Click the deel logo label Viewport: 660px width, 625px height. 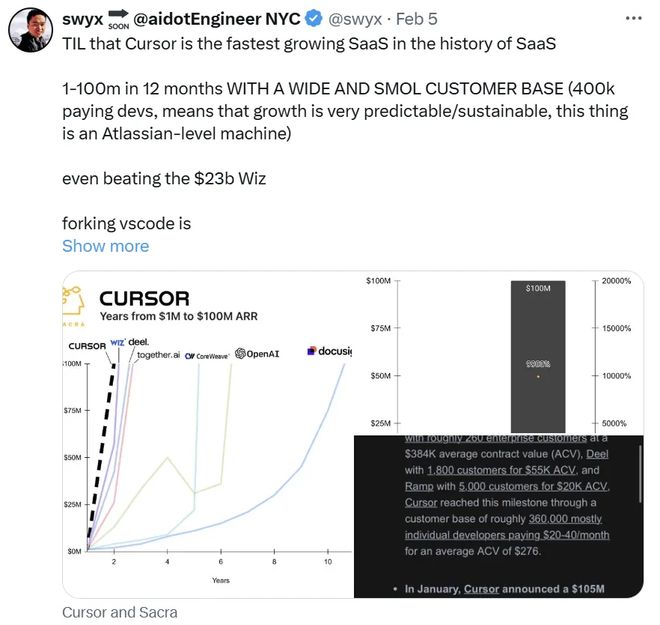tap(138, 342)
